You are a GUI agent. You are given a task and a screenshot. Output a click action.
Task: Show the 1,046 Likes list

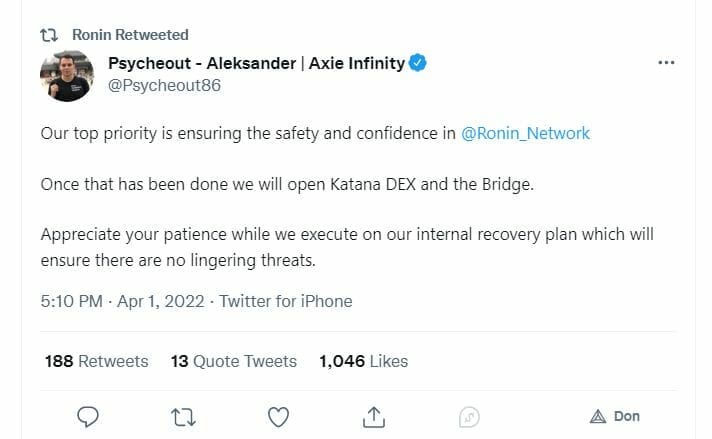[x=363, y=361]
